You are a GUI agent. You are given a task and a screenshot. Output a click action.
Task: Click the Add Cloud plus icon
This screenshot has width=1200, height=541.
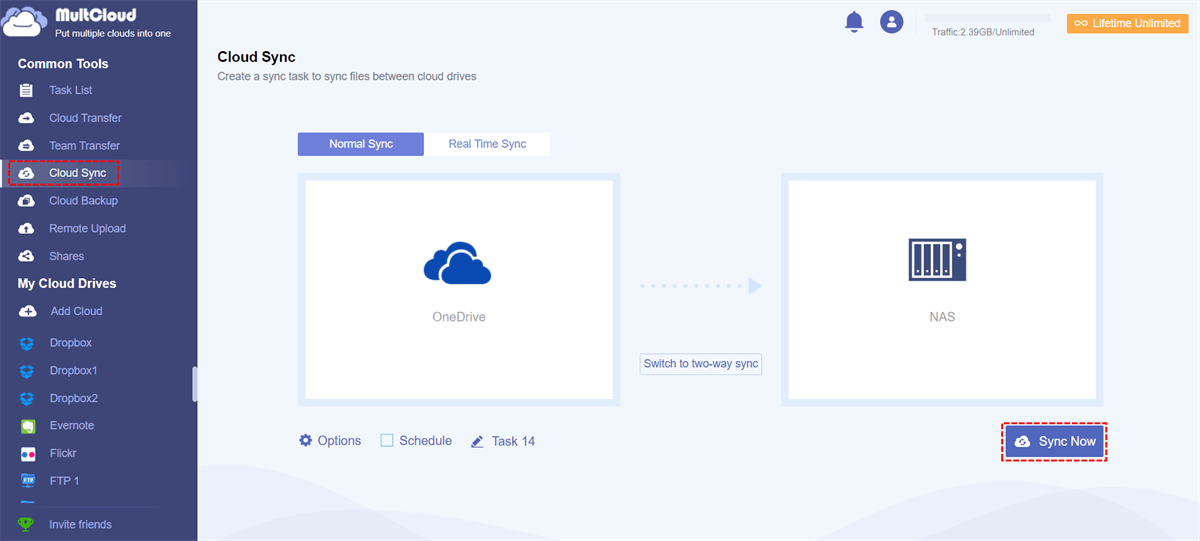[28, 311]
